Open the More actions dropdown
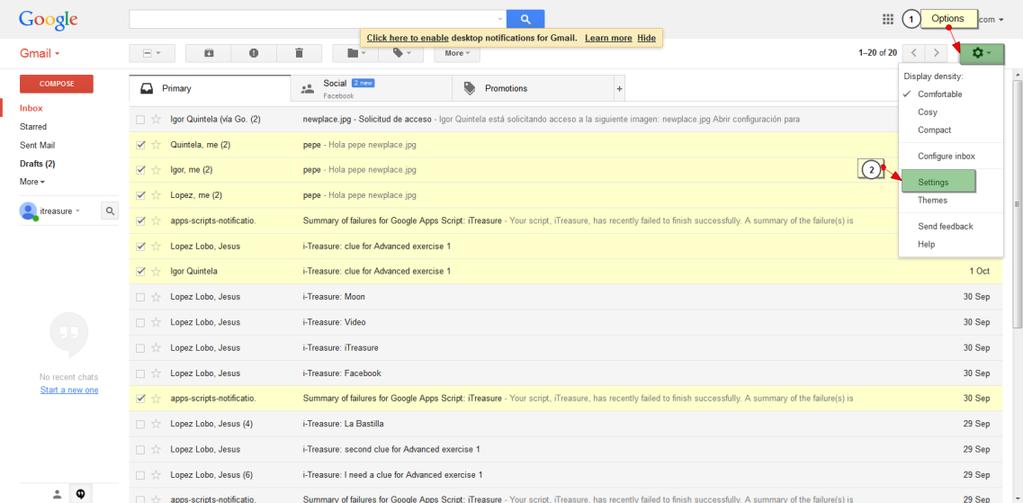 click(x=457, y=53)
